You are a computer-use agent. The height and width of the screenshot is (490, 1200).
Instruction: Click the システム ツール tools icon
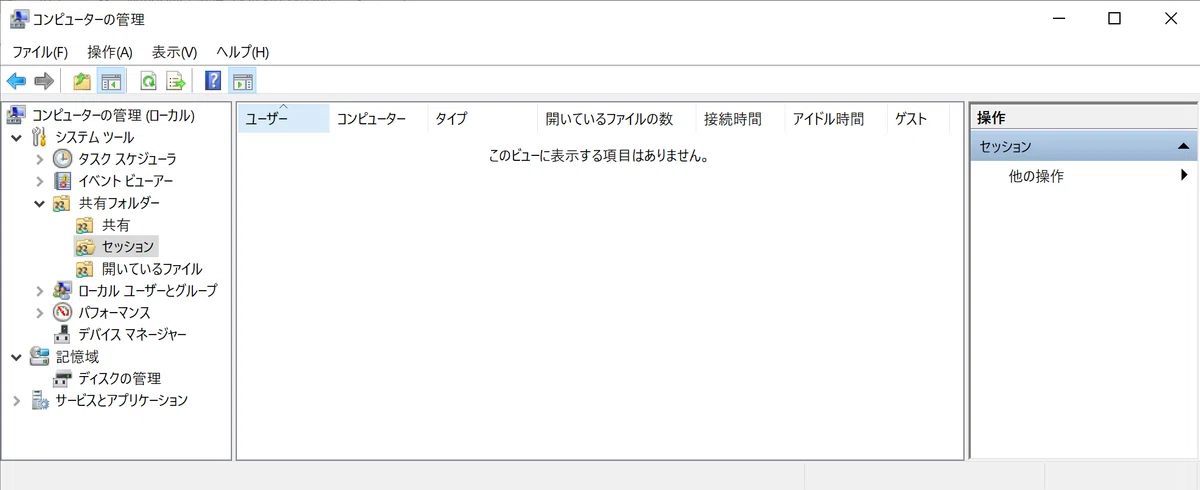(39, 137)
